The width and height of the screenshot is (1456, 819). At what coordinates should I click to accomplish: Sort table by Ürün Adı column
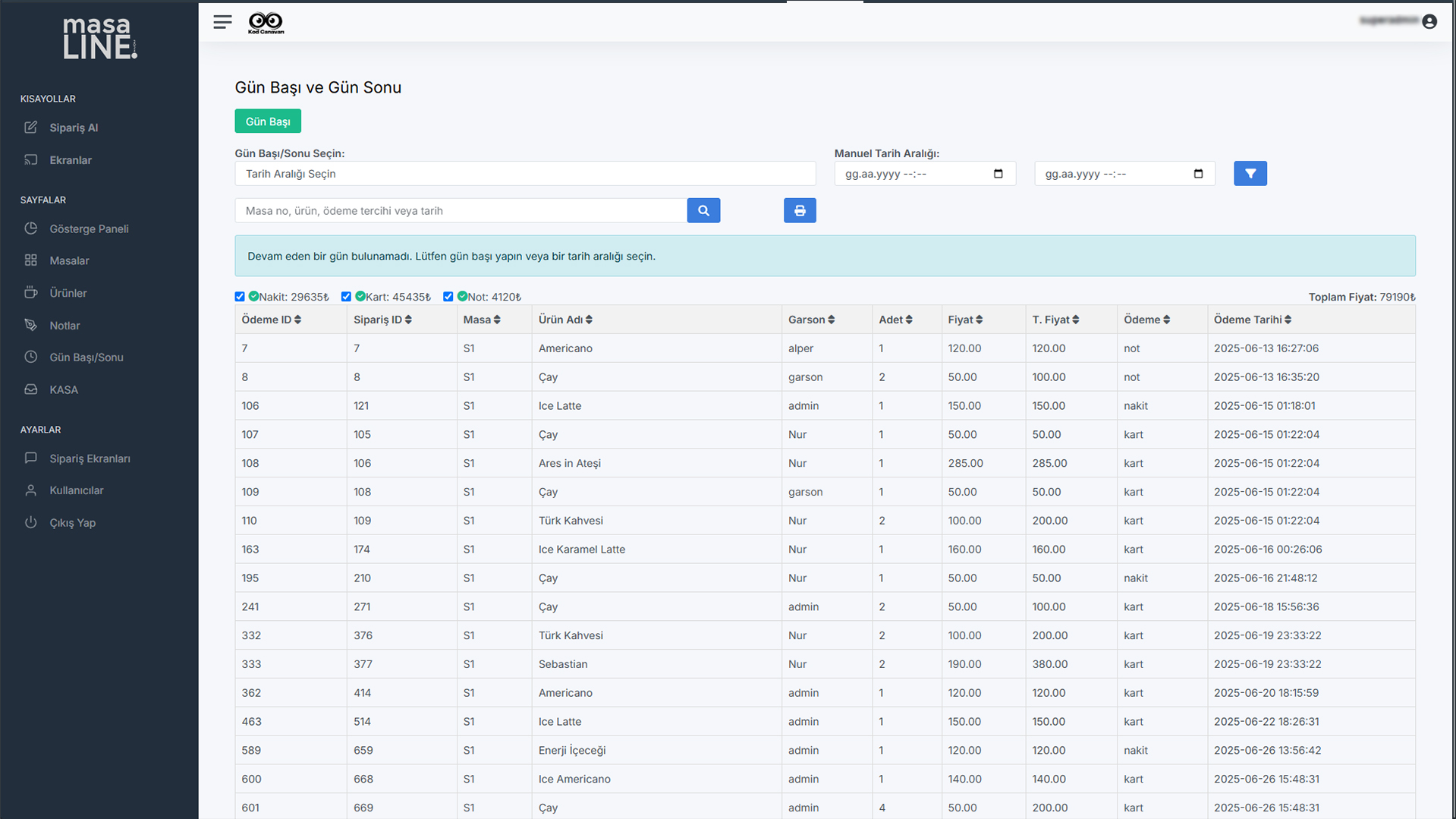click(565, 320)
